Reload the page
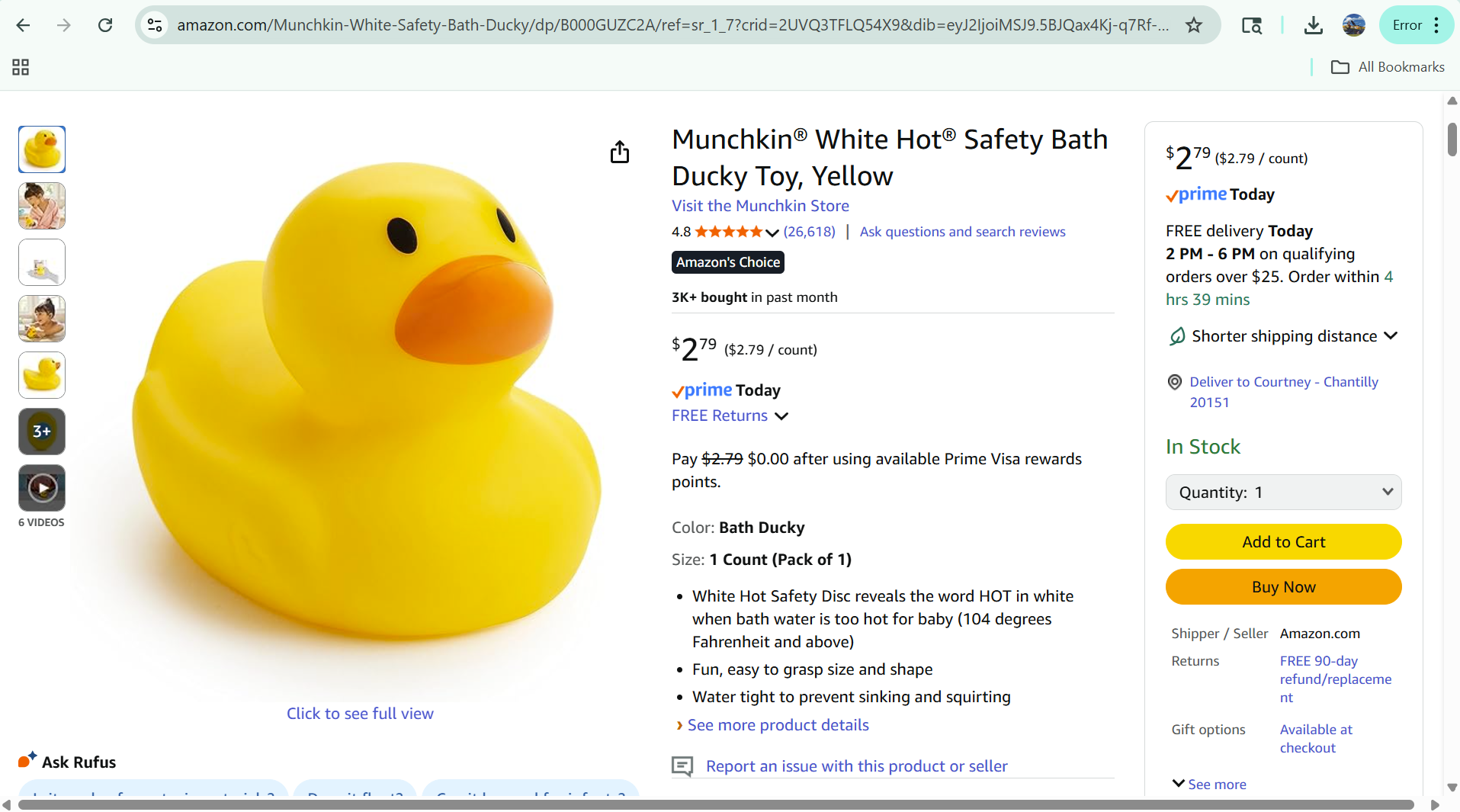This screenshot has width=1460, height=812. click(x=105, y=25)
